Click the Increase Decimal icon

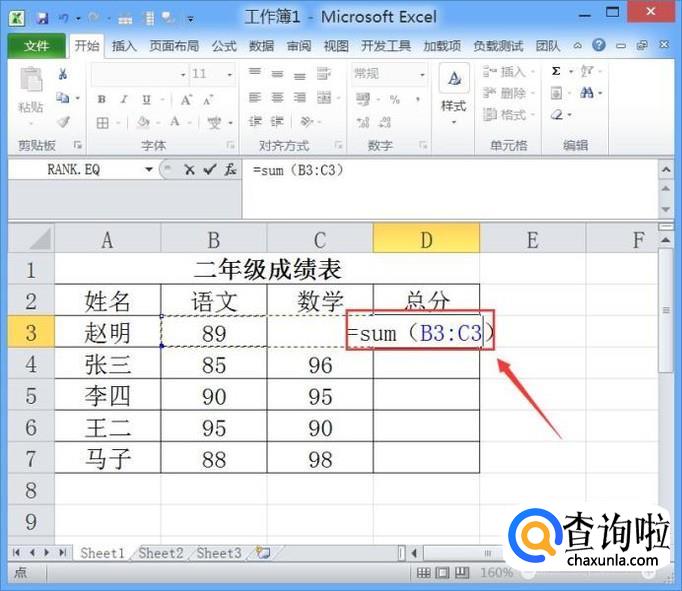tap(363, 123)
